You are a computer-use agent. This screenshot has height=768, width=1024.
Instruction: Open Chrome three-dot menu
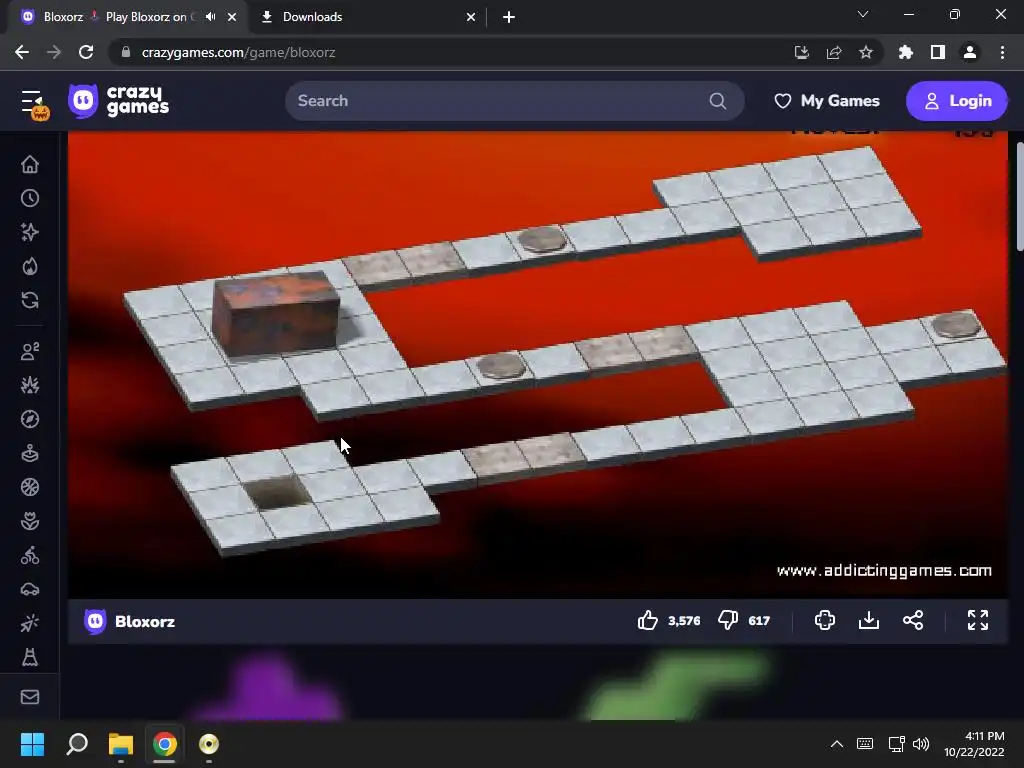pyautogui.click(x=1002, y=52)
